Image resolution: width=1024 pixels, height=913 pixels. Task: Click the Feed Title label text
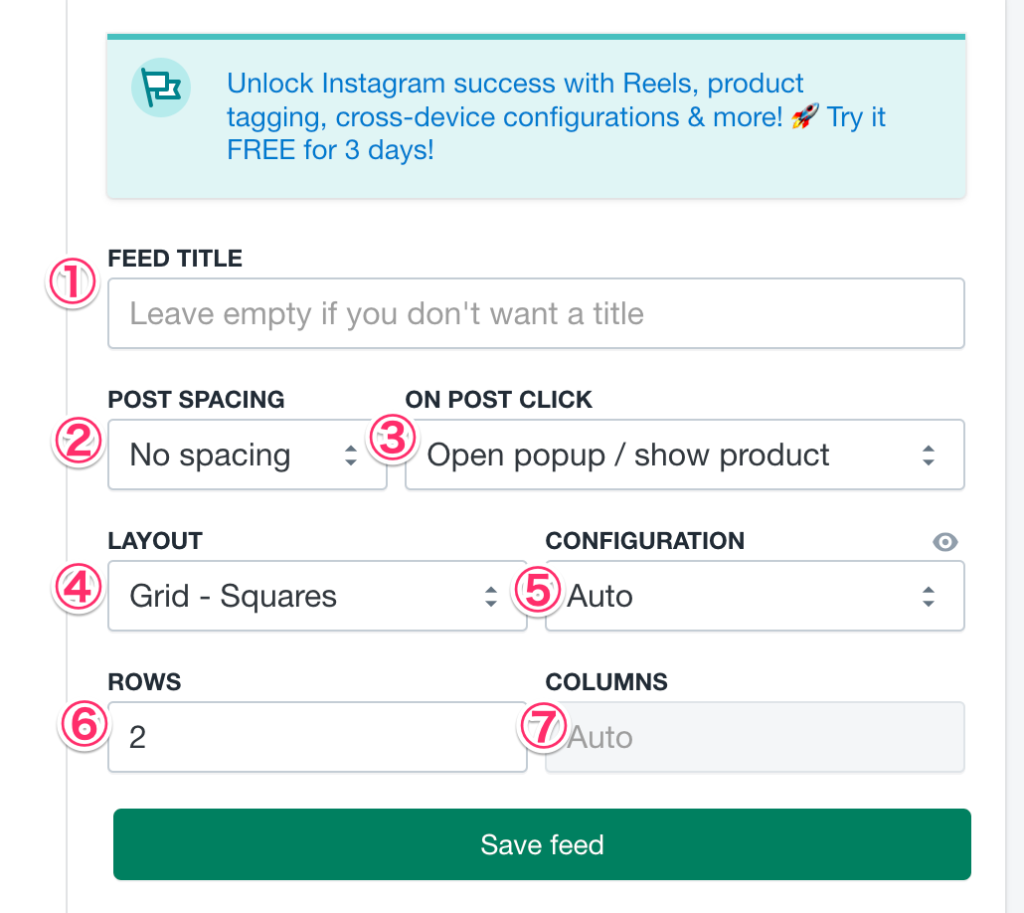pyautogui.click(x=175, y=258)
